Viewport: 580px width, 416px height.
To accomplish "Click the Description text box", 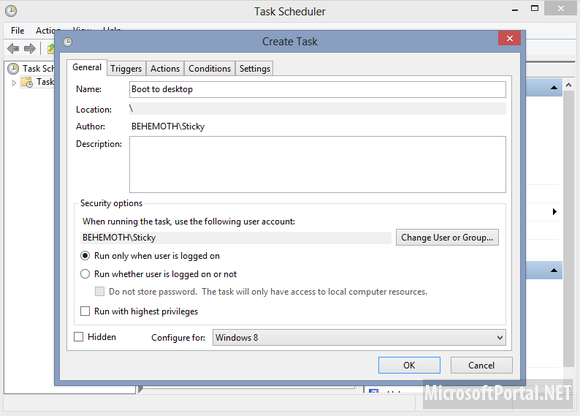I will 317,165.
